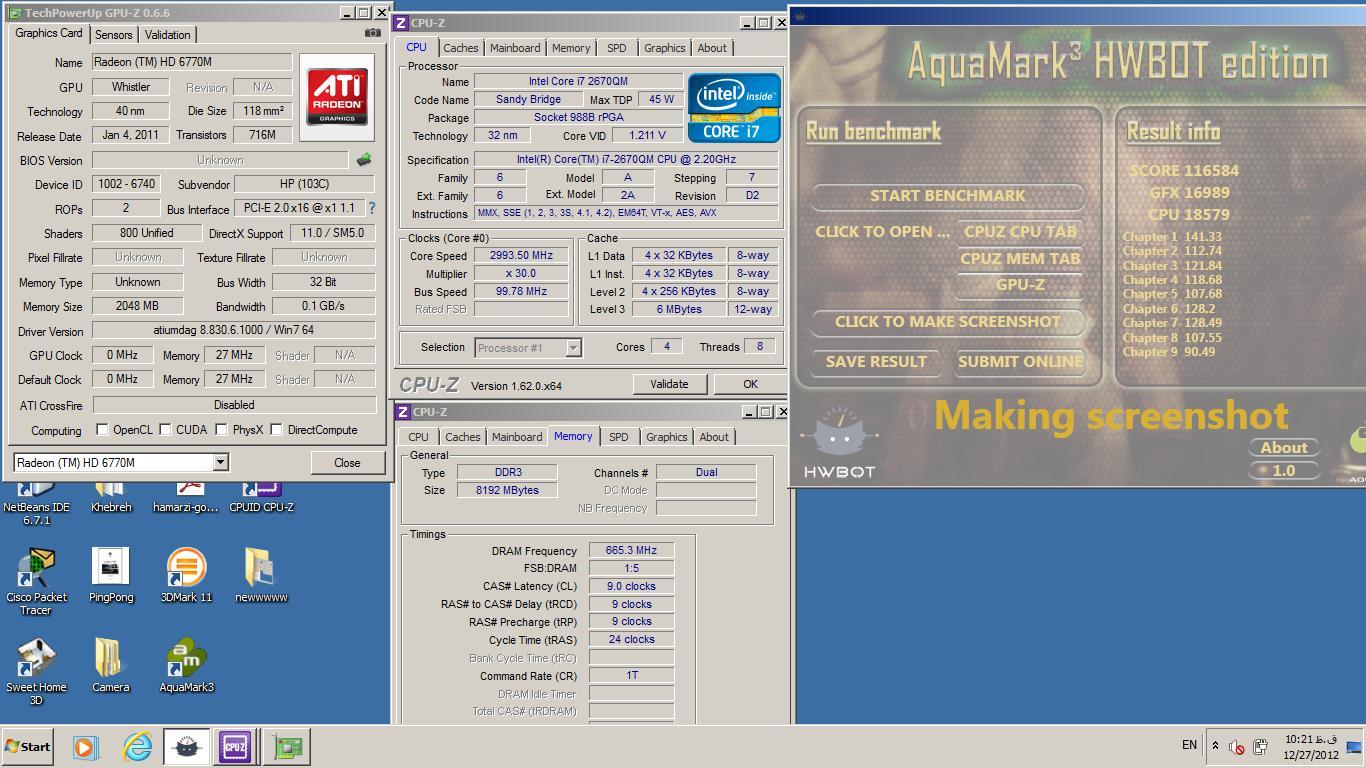Open CPUID CPU-Z desktop shortcut
Image resolution: width=1366 pixels, height=768 pixels.
pos(261,497)
